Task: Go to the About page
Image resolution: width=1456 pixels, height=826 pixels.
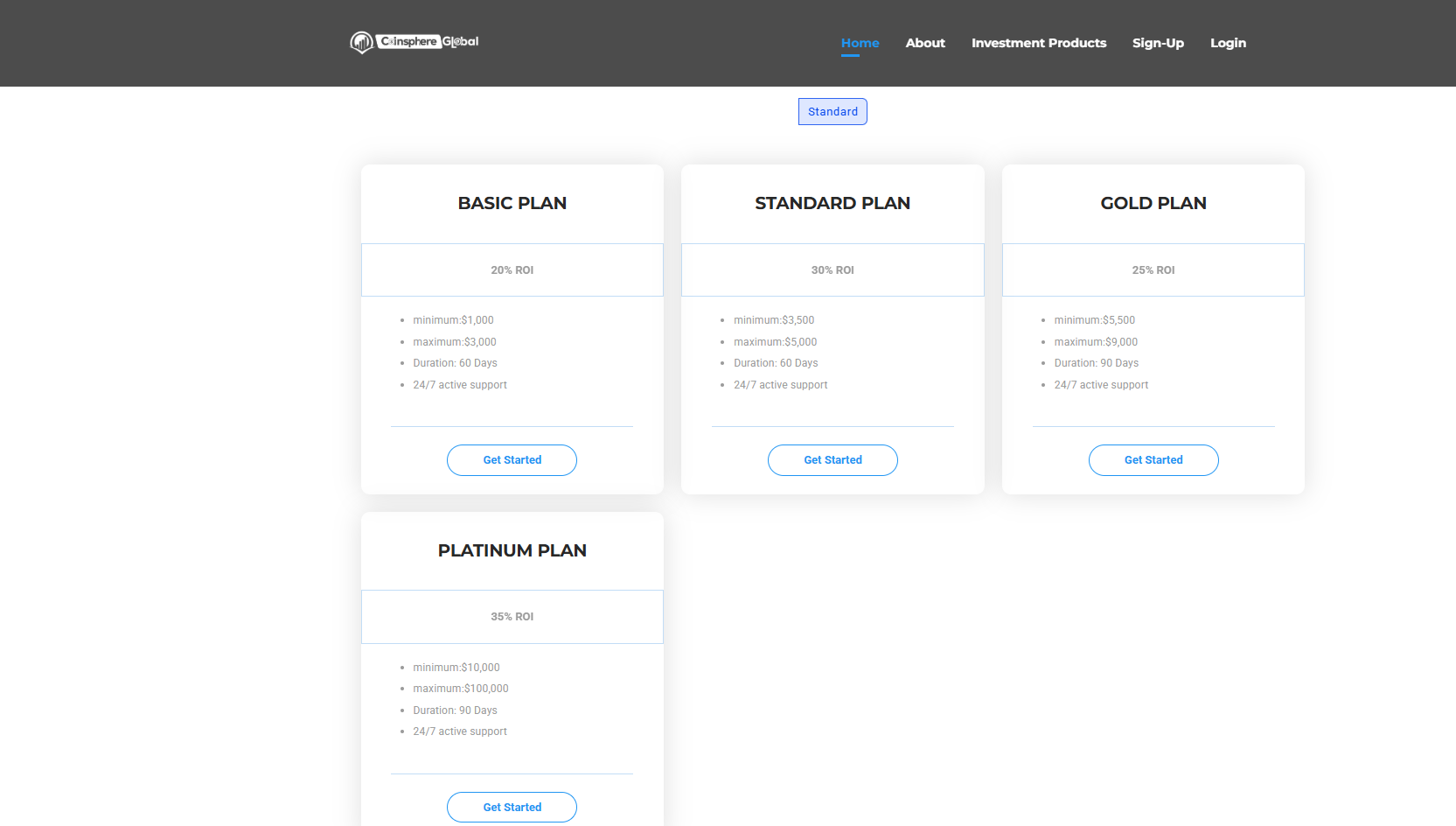Action: point(925,43)
